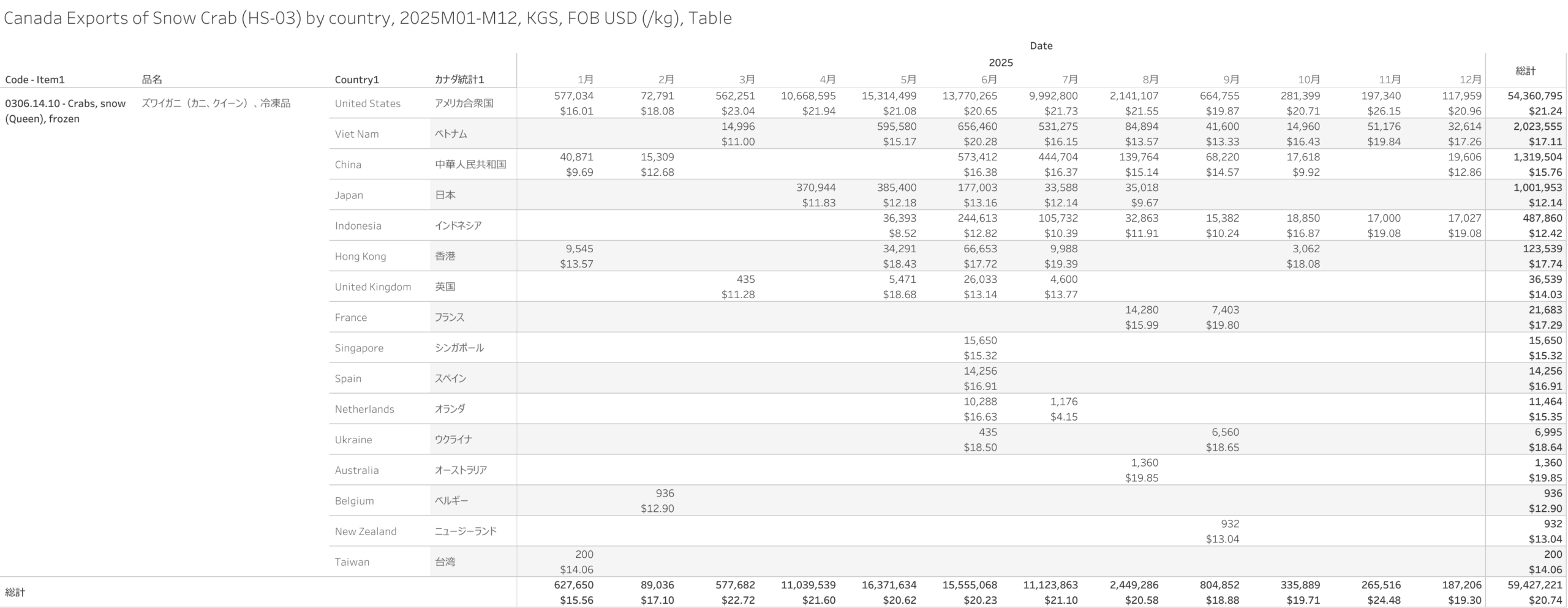Viewport: 1568px width, 608px height.
Task: Click the 2025 year header
Action: [1000, 62]
